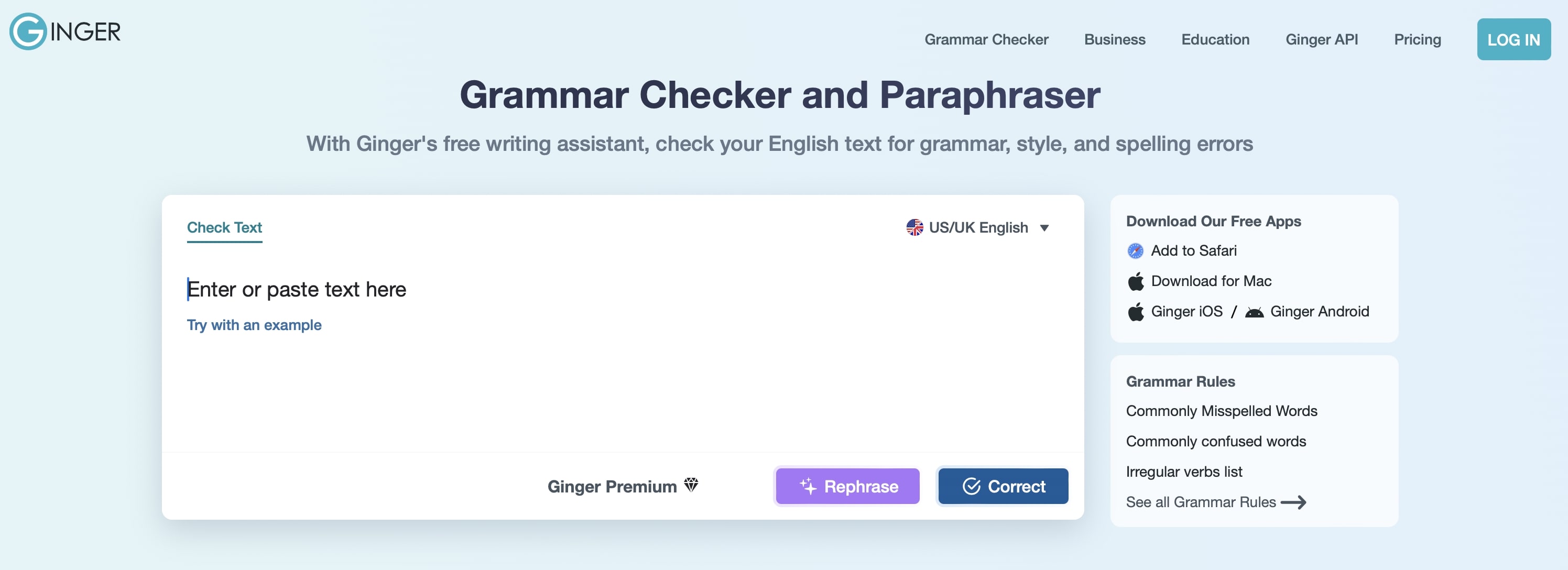
Task: Click the Apple icon beside Download for Mac
Action: [1135, 281]
